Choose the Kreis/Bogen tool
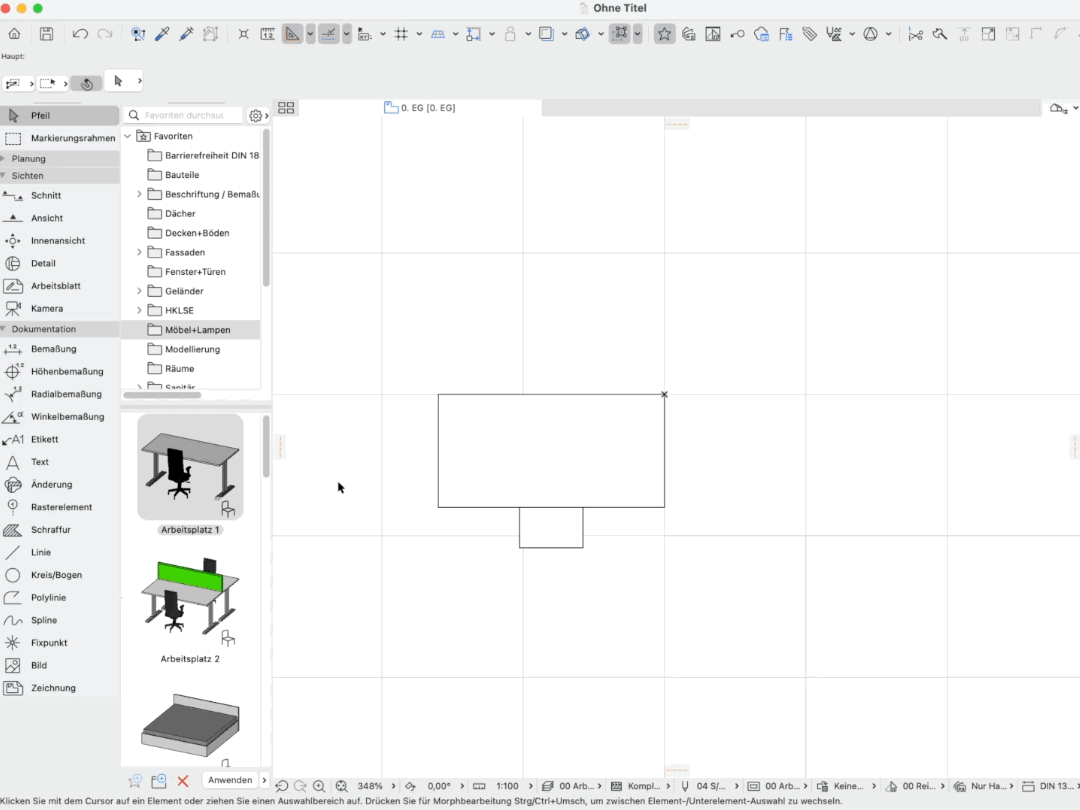Viewport: 1080px width, 810px height. coord(56,575)
